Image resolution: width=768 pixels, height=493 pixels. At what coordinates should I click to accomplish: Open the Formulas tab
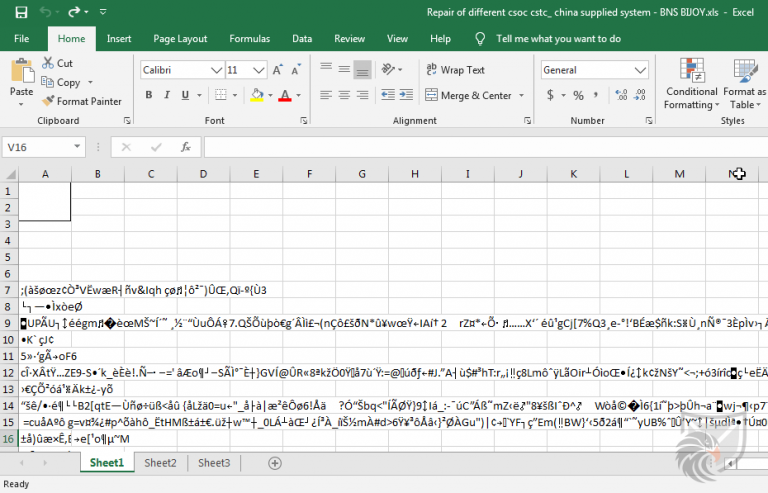(250, 39)
